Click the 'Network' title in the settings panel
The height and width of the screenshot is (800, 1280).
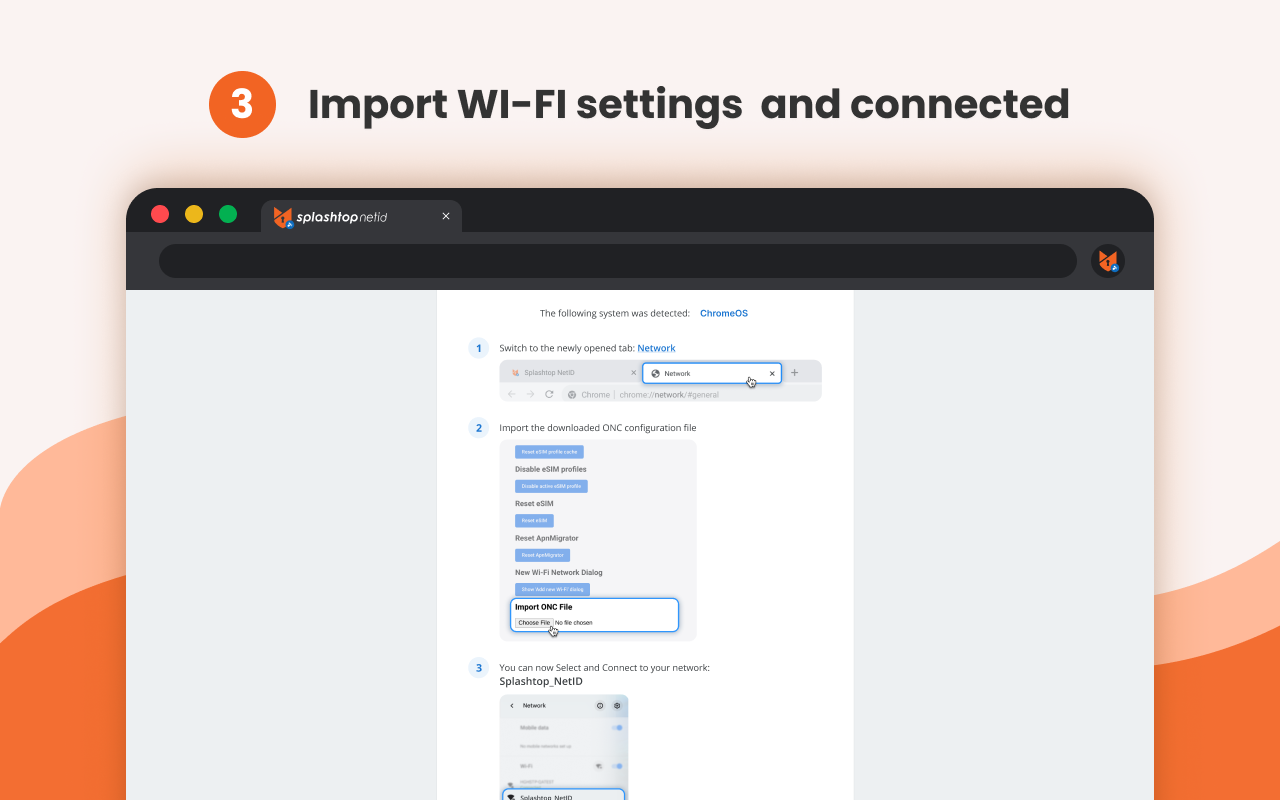(534, 706)
